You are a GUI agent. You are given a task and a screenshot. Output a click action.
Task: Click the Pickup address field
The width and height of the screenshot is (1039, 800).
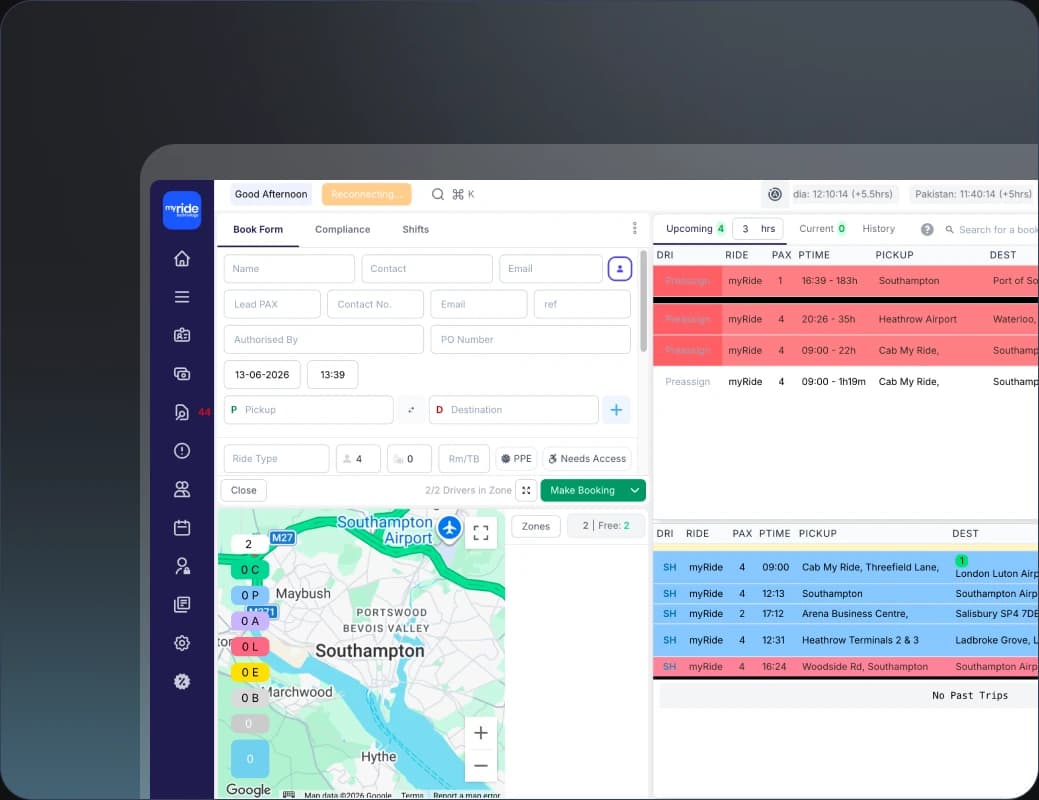click(309, 410)
